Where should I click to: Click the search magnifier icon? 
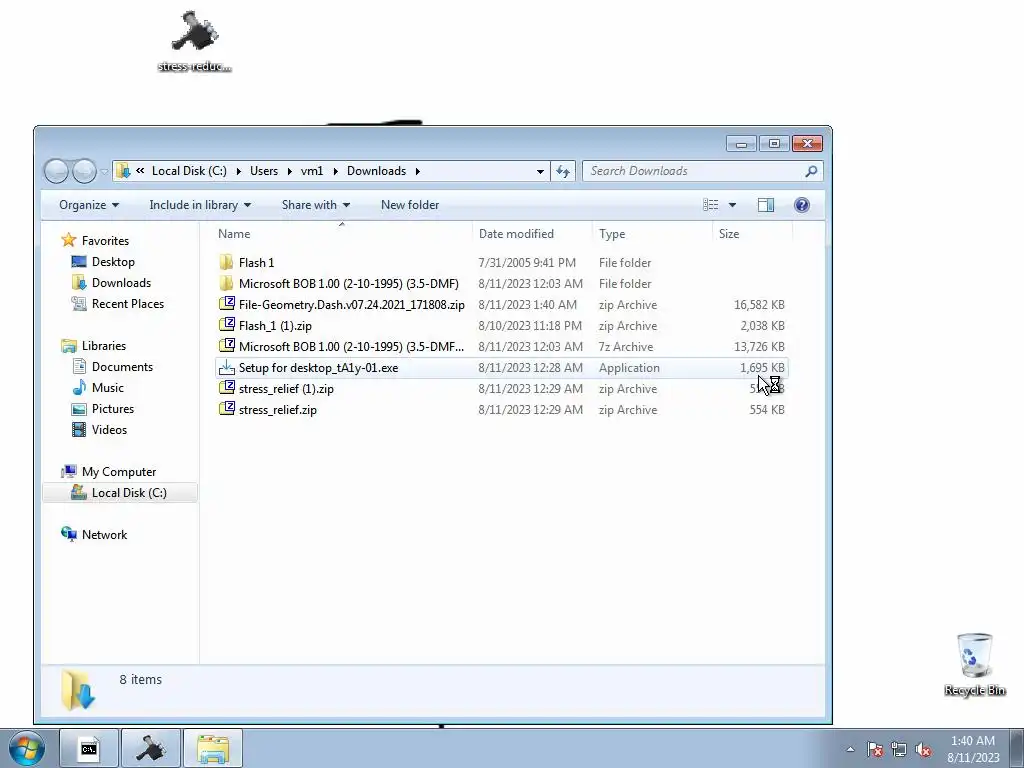[x=811, y=171]
